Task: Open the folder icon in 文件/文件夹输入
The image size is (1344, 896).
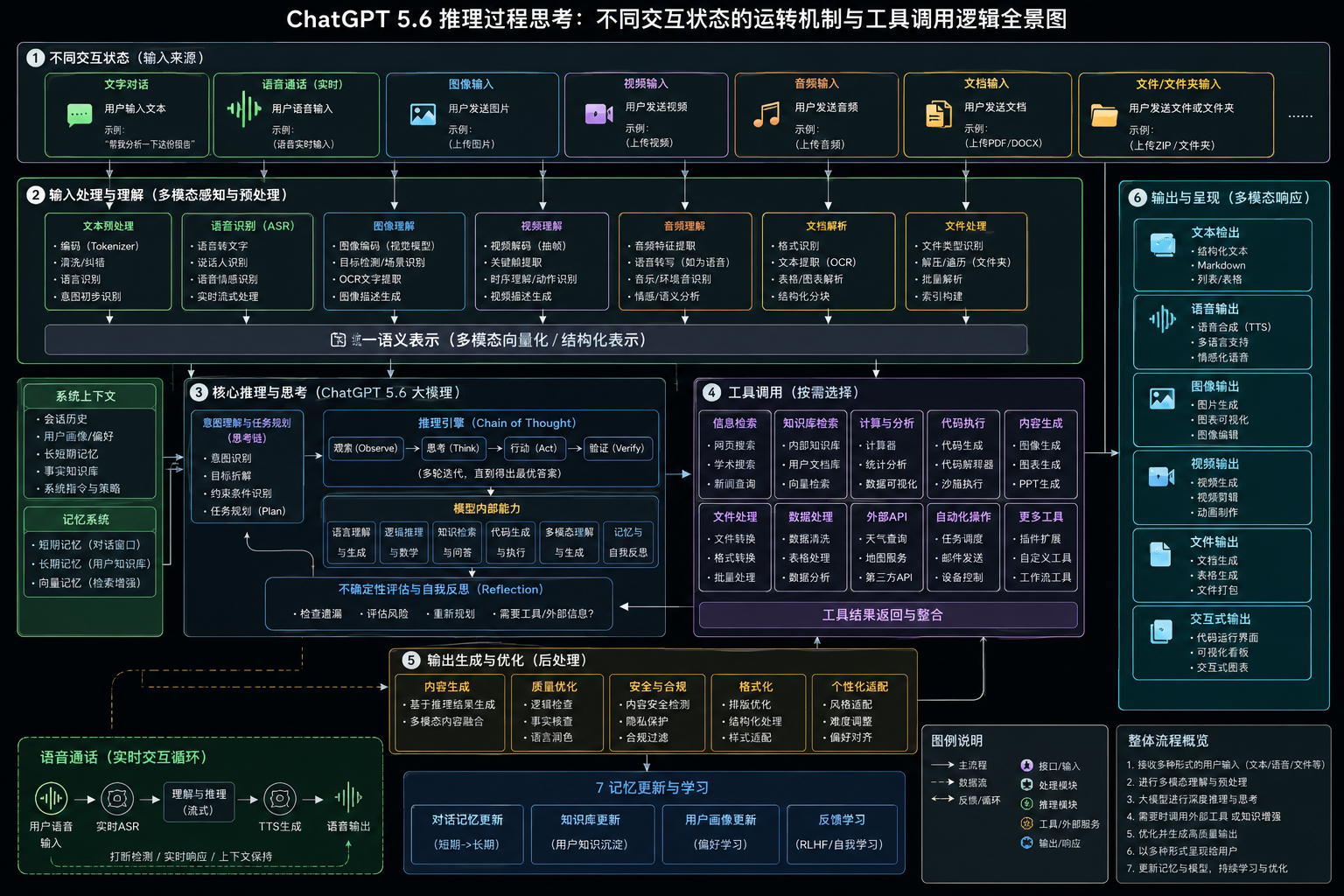Action: [1104, 115]
